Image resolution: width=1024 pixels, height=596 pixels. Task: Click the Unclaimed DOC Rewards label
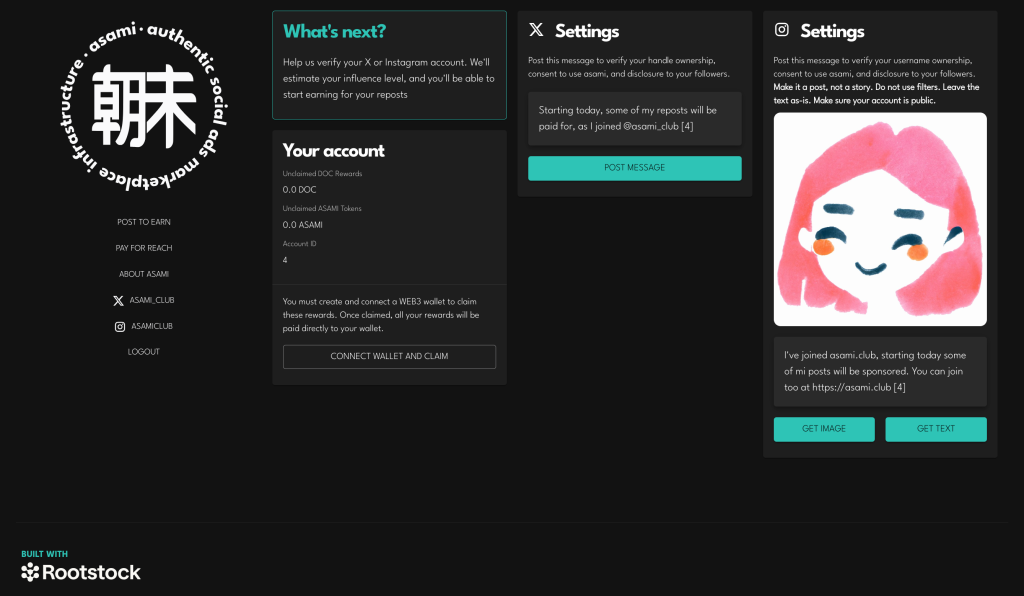(x=322, y=174)
